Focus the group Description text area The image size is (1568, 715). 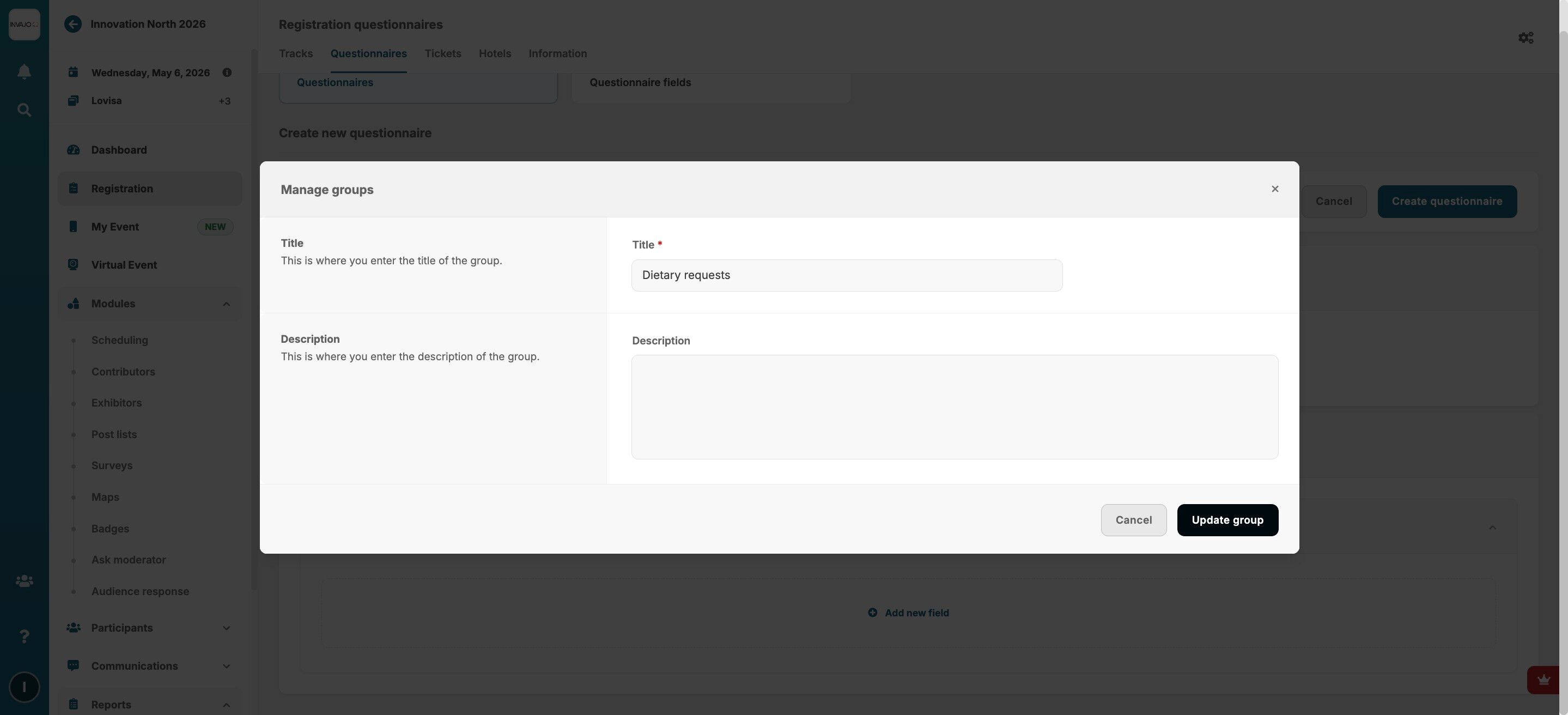click(x=954, y=407)
